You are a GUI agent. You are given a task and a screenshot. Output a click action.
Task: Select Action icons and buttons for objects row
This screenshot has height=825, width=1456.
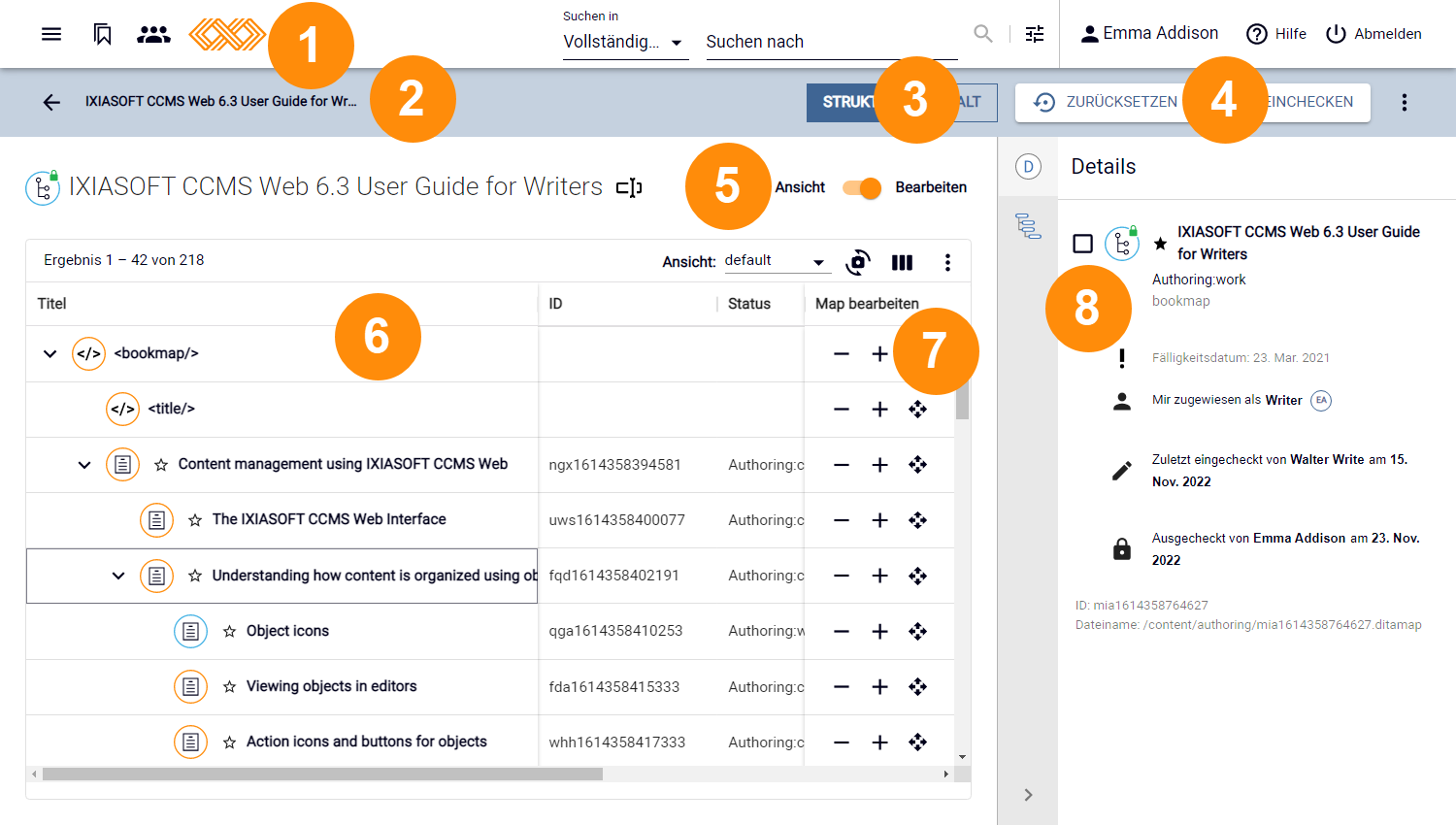click(x=490, y=742)
